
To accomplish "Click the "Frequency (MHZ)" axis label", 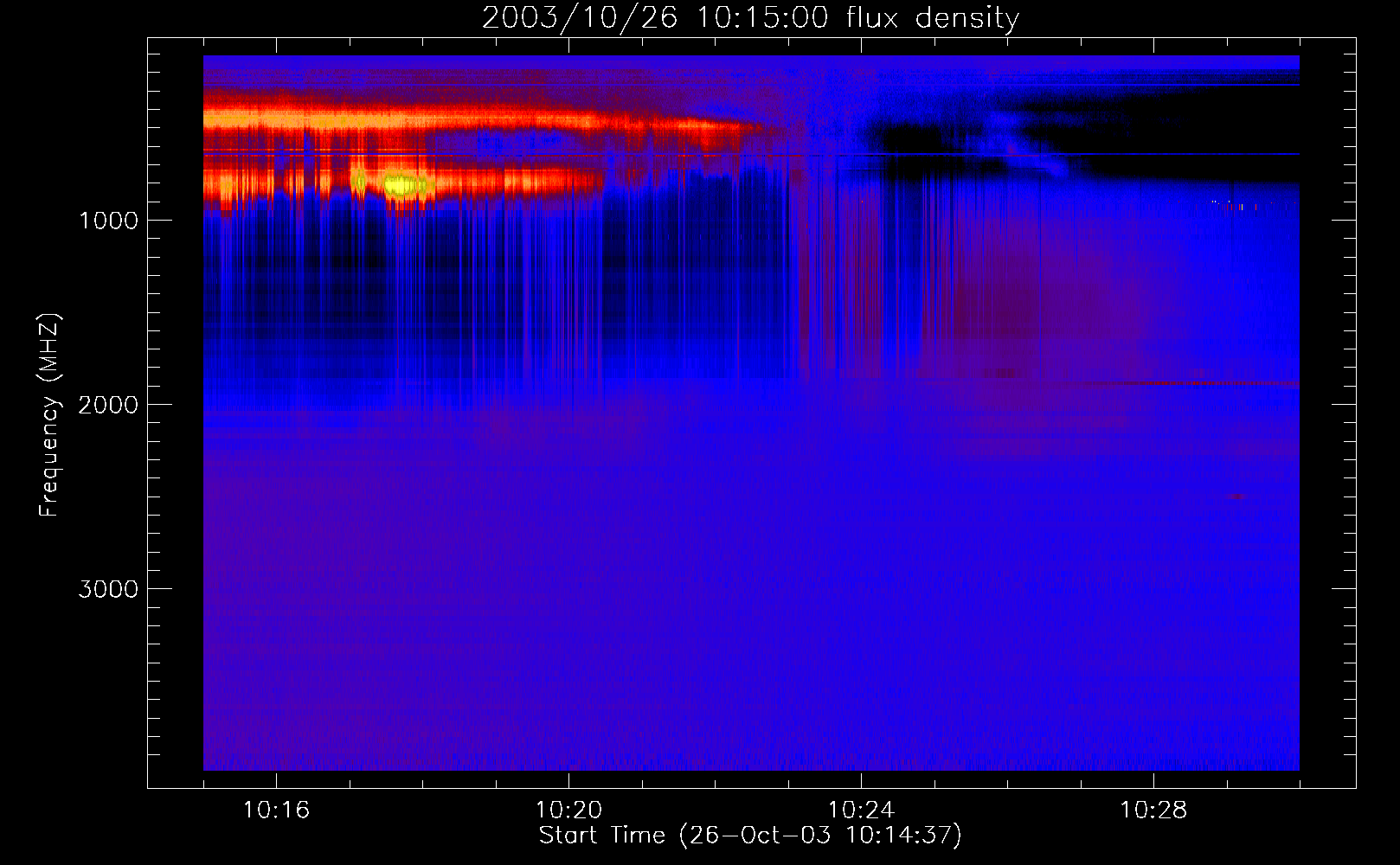I will click(49, 415).
